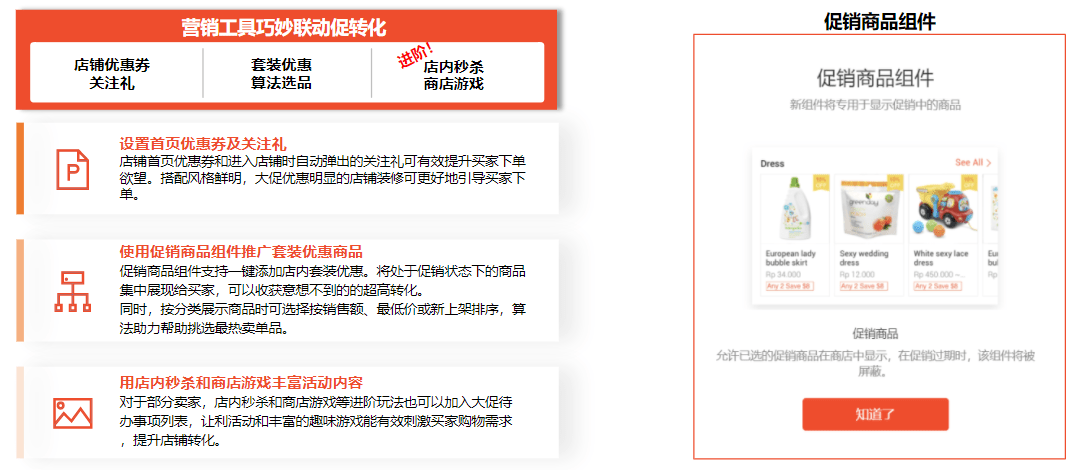Click heading 用店内秒杀和商店游戏丰富活动内容
Image resolution: width=1080 pixels, height=470 pixels.
241,382
